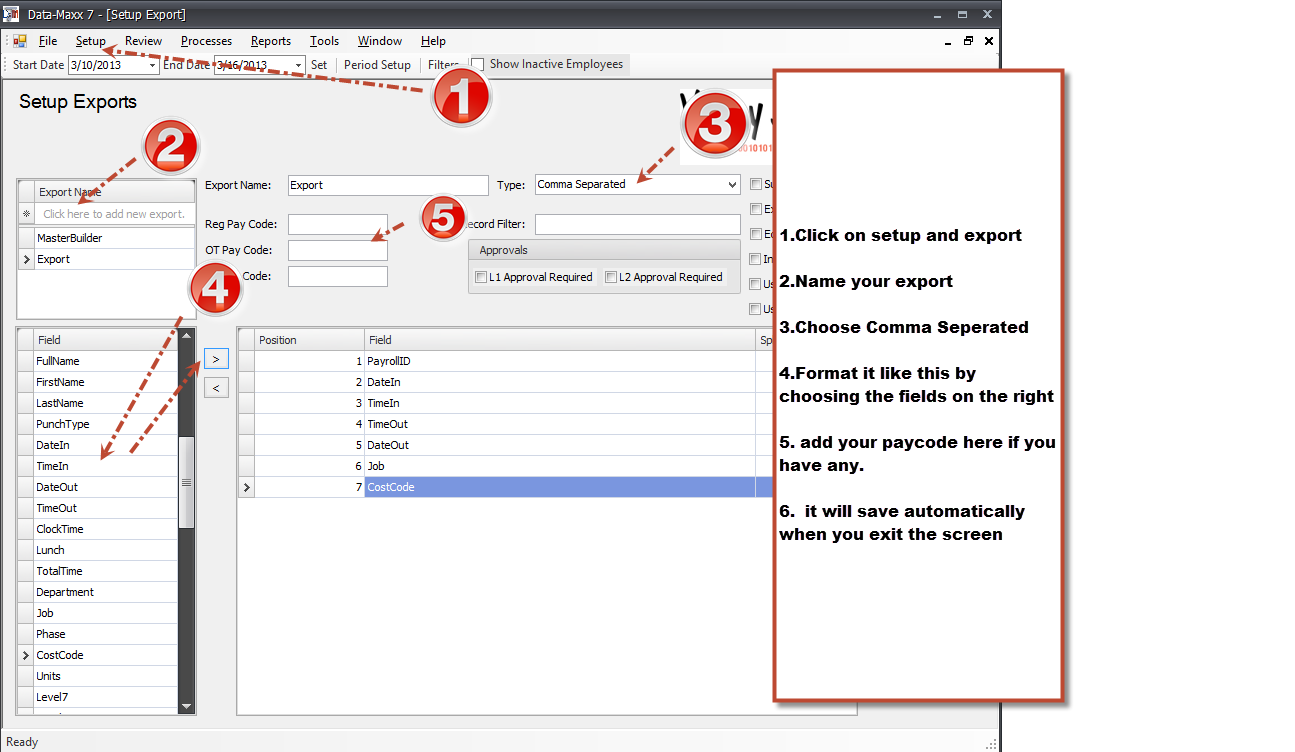
Task: Click the field list scrollbar thumb
Action: 187,483
